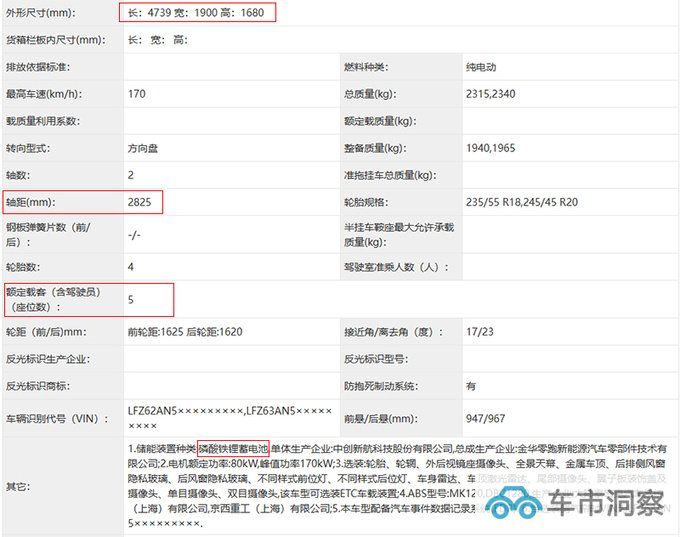Image resolution: width=680 pixels, height=537 pixels.
Task: Select the top speed value 170
Action: pyautogui.click(x=137, y=94)
